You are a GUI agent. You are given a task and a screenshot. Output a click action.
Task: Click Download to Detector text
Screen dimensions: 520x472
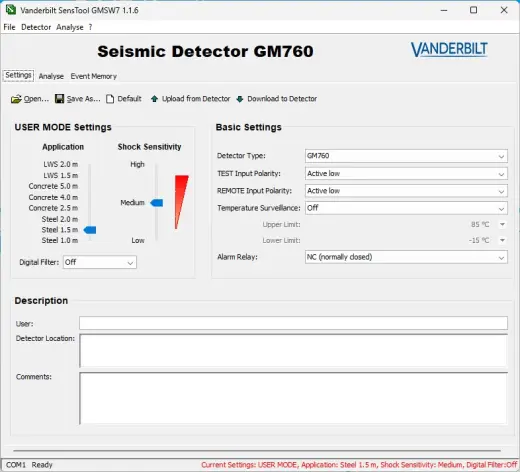pos(282,99)
